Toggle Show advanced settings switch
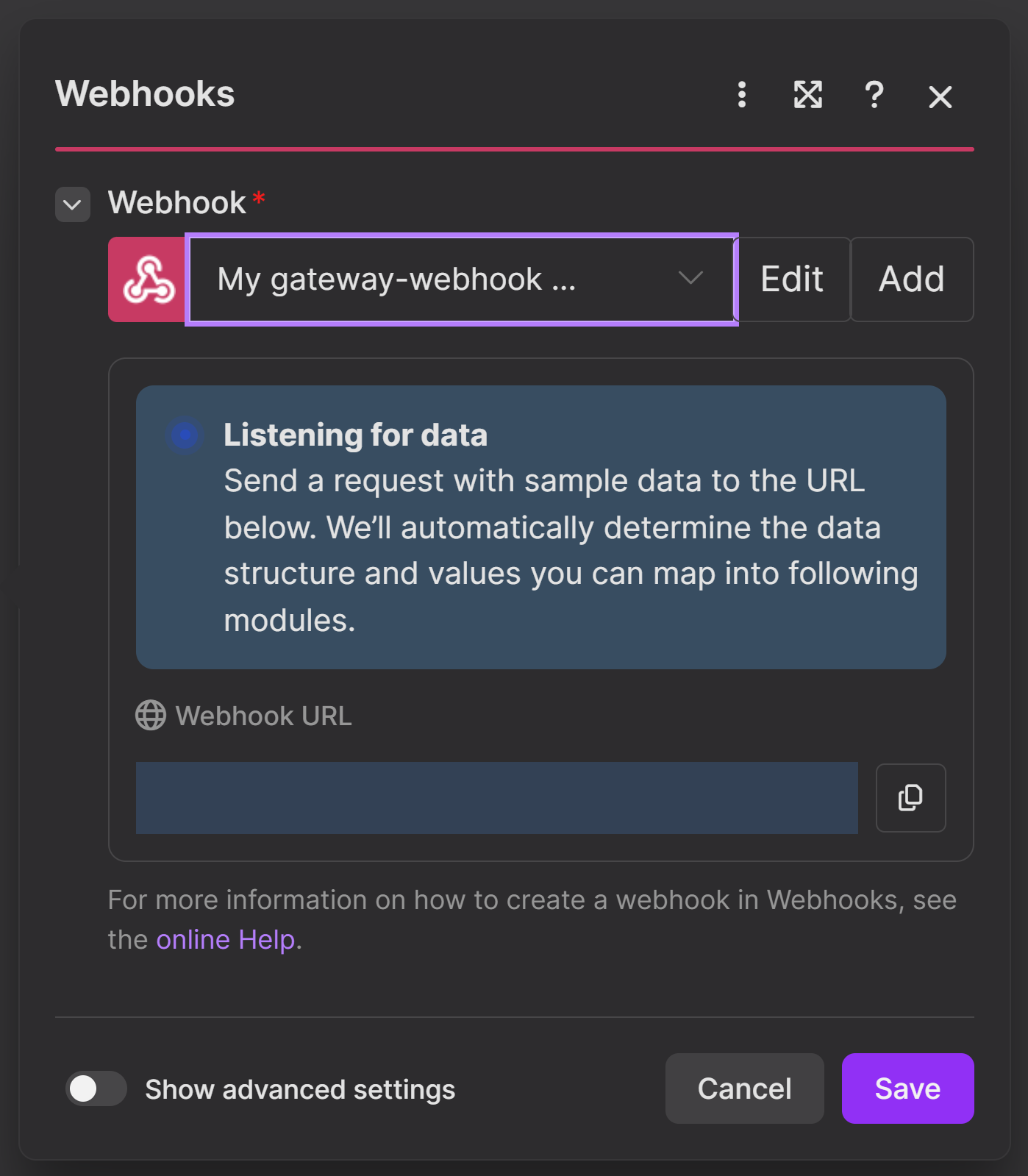Viewport: 1028px width, 1176px height. 96,1088
